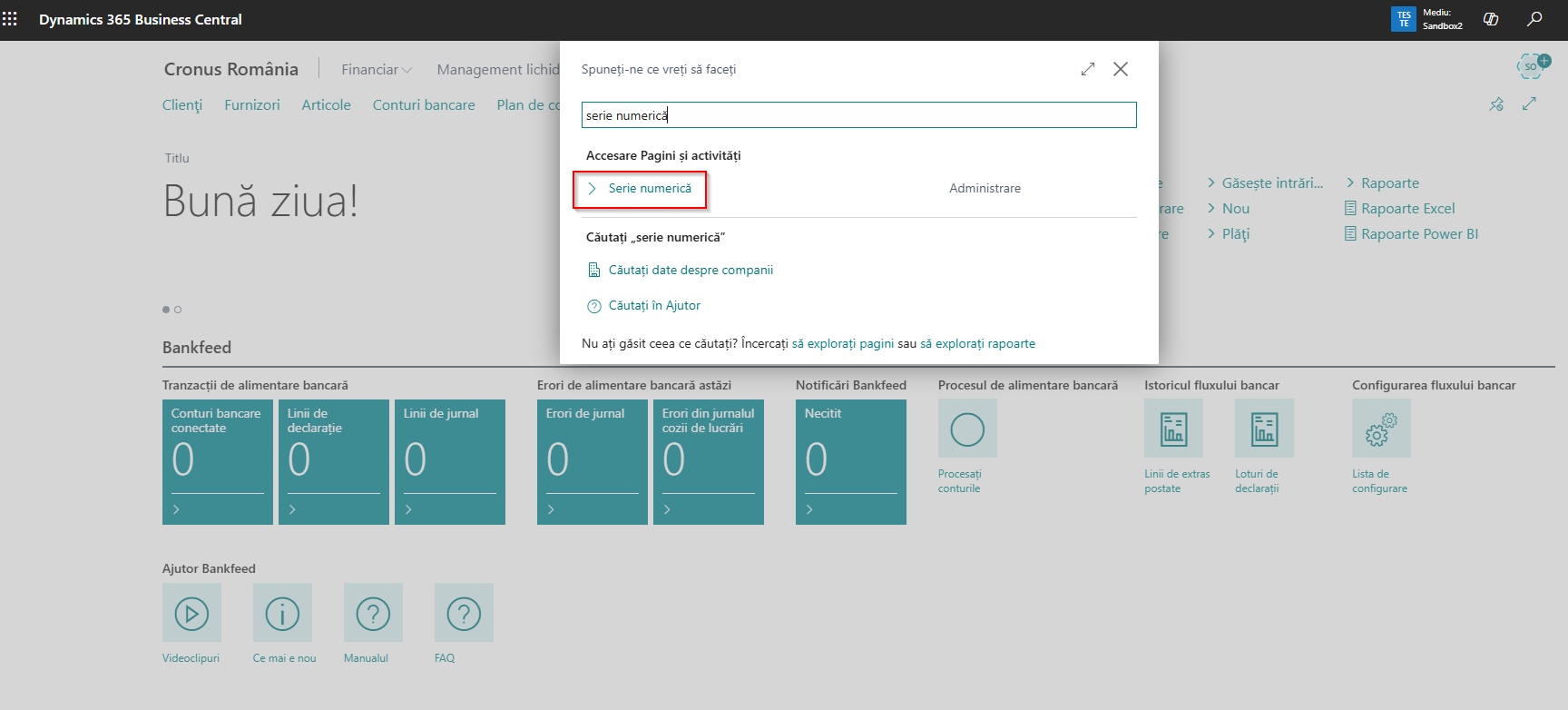Click the company data search icon

pos(594,270)
